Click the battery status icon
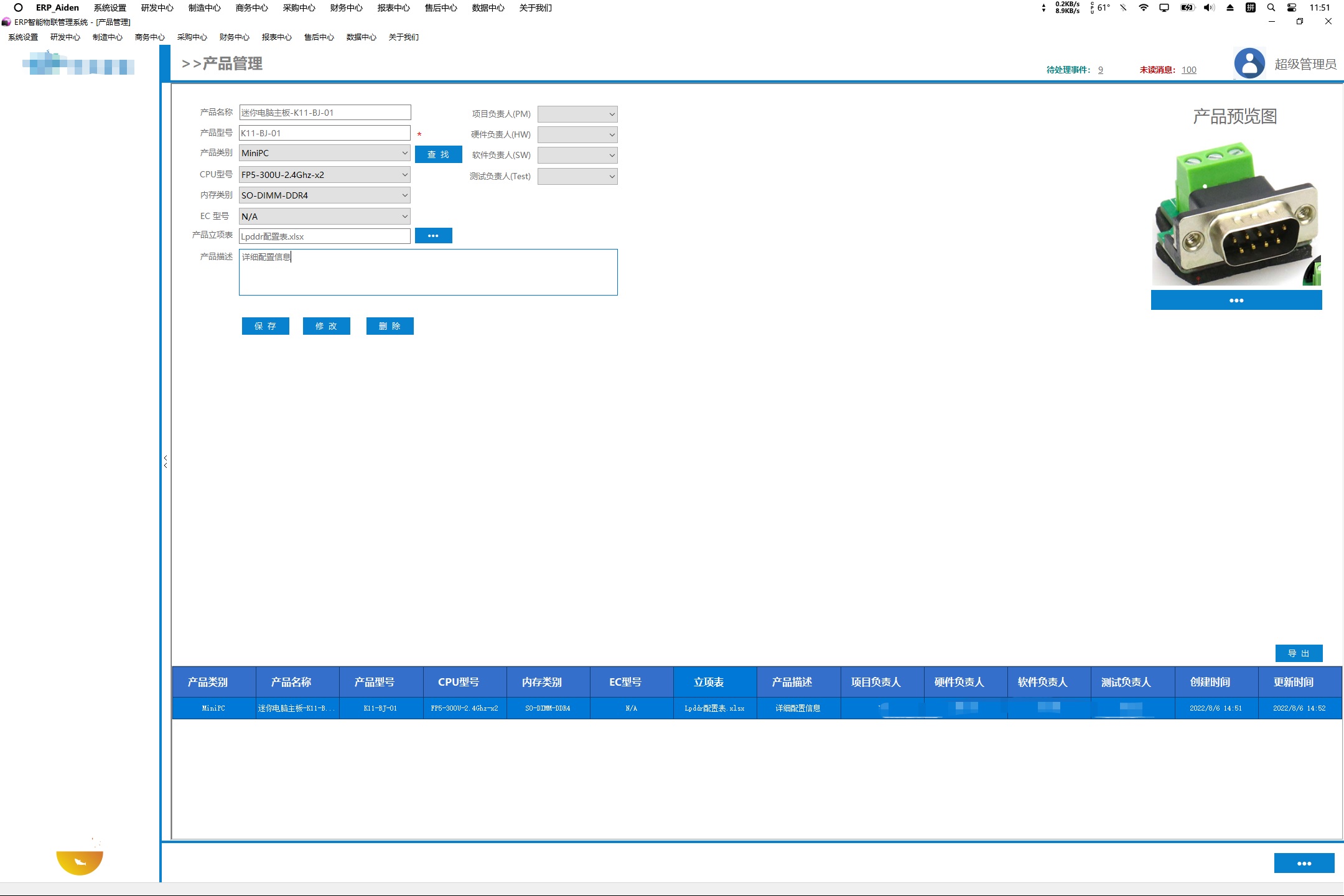The height and width of the screenshot is (896, 1344). click(1187, 7)
